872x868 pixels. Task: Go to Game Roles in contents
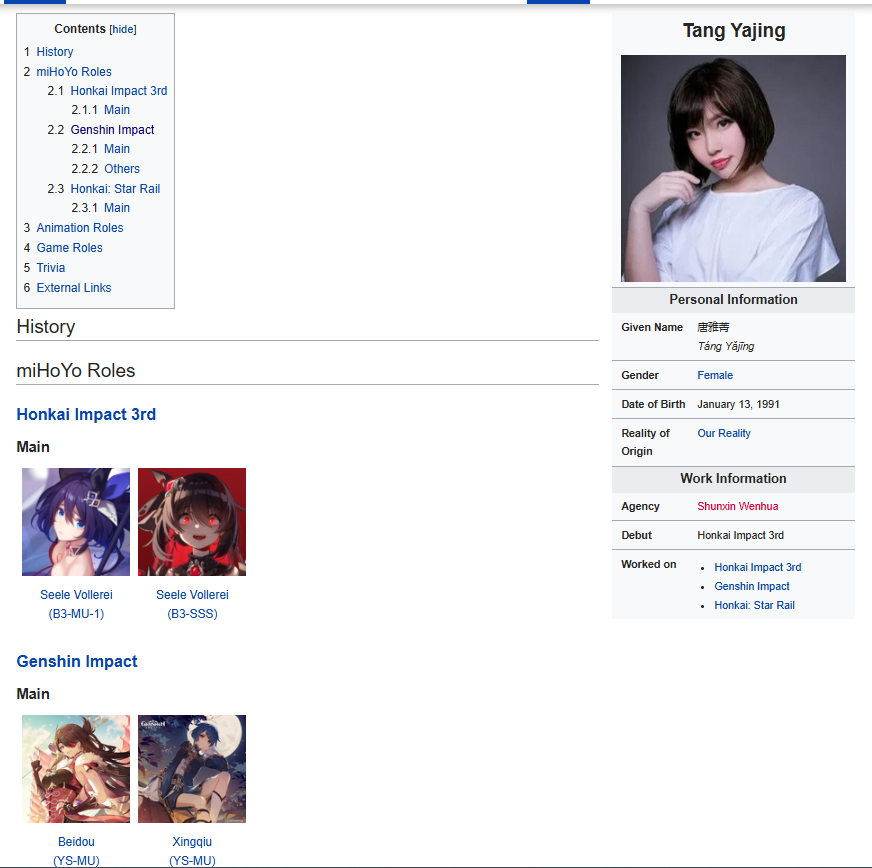pos(70,248)
